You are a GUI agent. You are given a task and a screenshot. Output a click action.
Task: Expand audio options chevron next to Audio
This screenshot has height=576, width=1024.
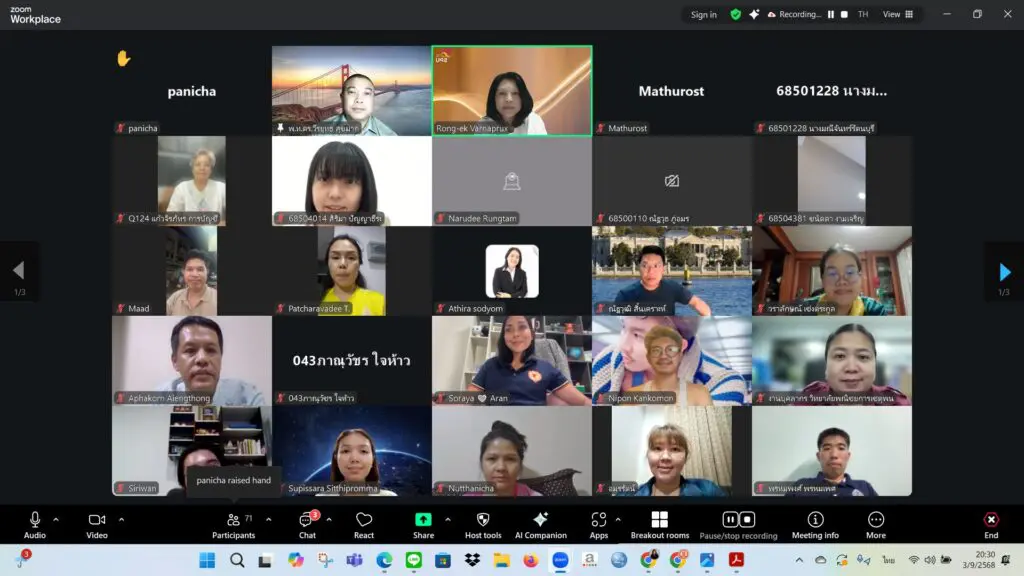56,519
